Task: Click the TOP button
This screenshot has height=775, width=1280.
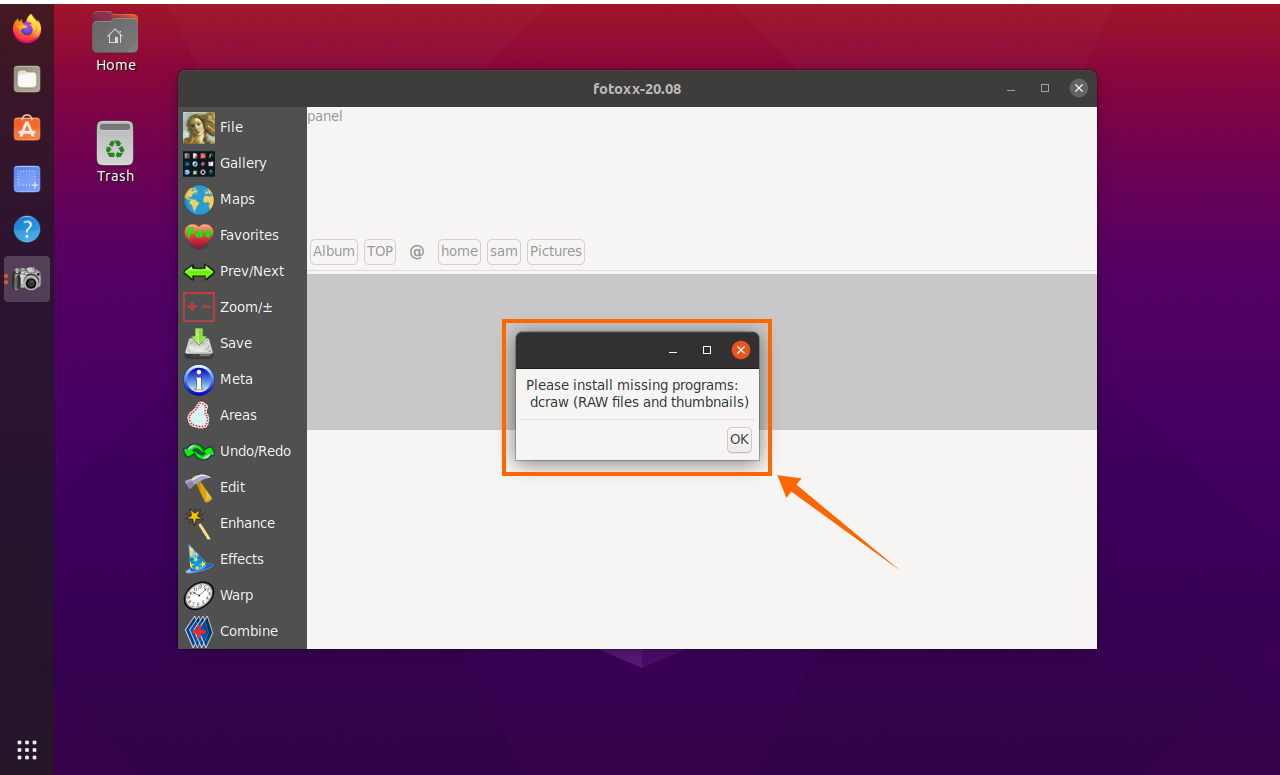Action: (380, 251)
